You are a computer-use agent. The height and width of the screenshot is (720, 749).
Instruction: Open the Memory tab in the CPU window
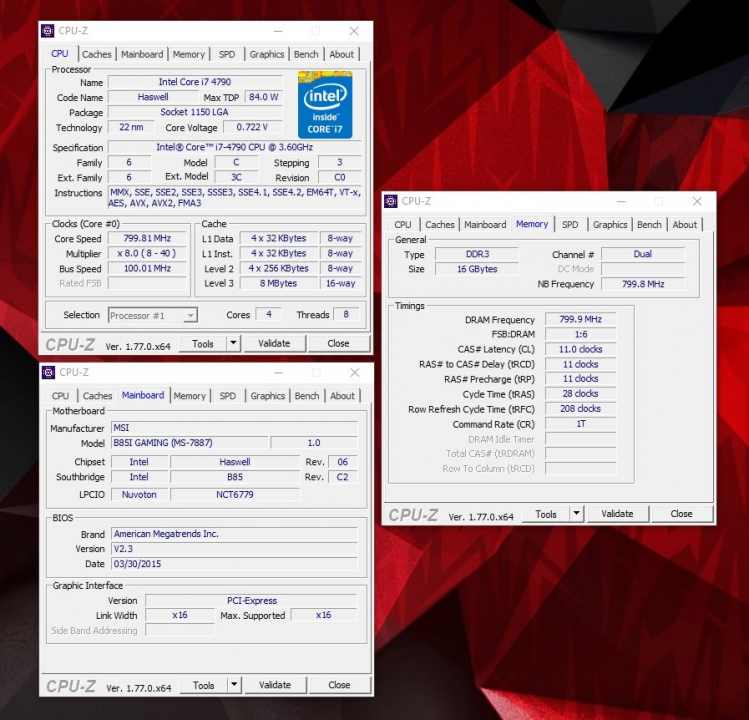[189, 54]
